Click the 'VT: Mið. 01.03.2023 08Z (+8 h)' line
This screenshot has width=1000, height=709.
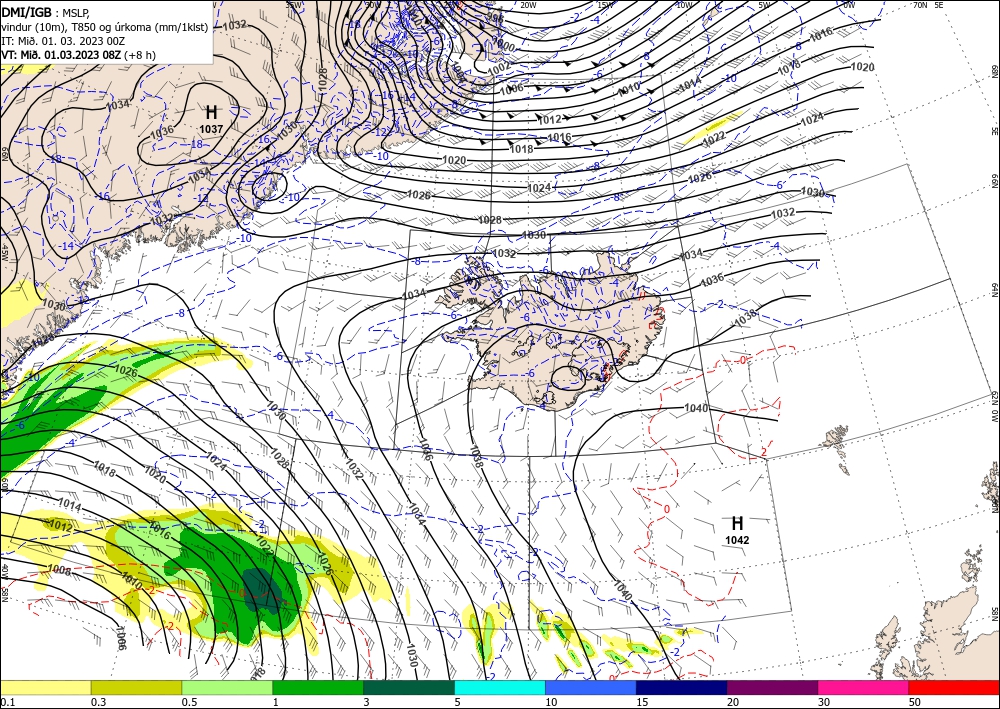(78, 55)
